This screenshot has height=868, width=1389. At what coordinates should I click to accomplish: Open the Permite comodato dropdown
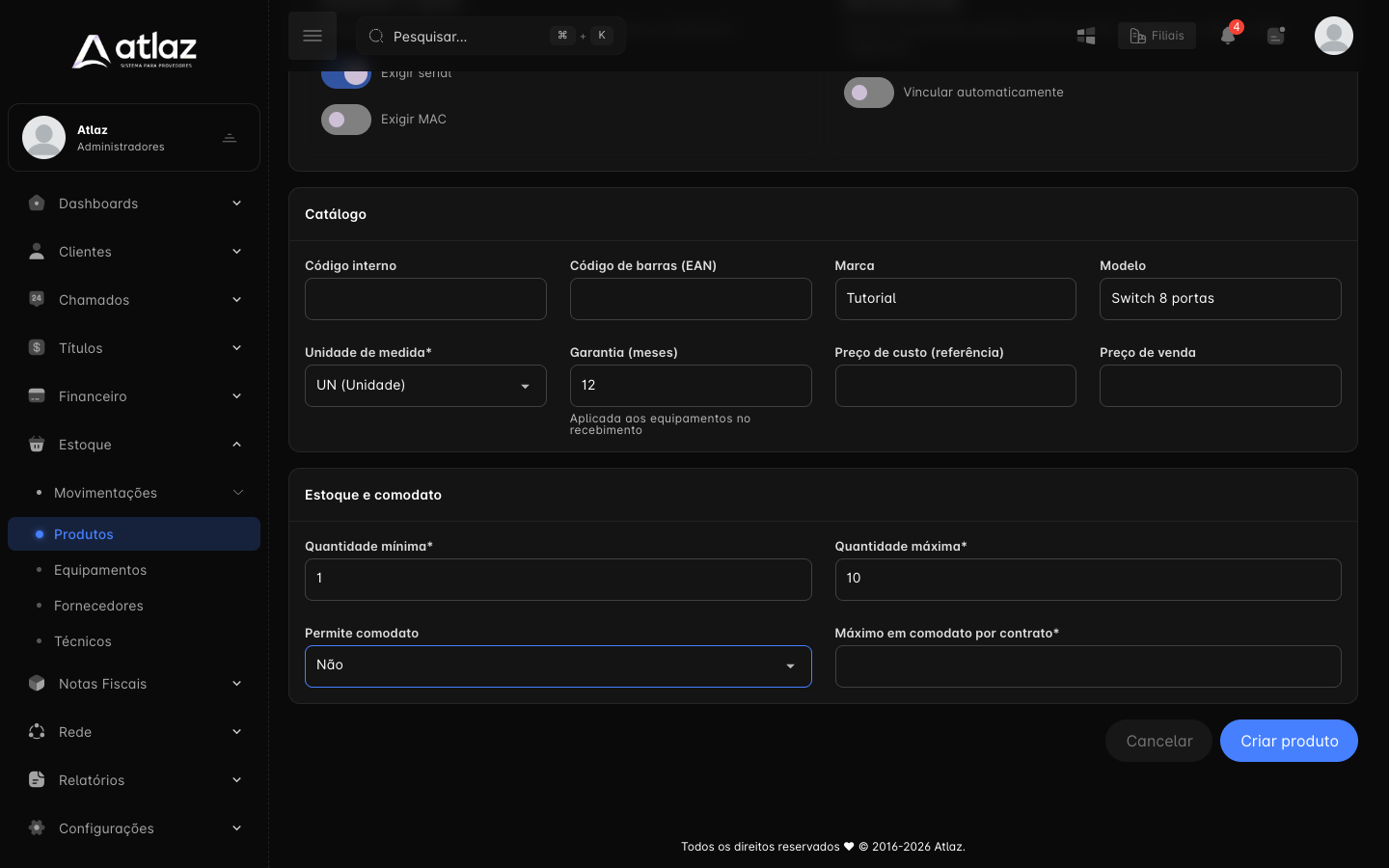[558, 666]
